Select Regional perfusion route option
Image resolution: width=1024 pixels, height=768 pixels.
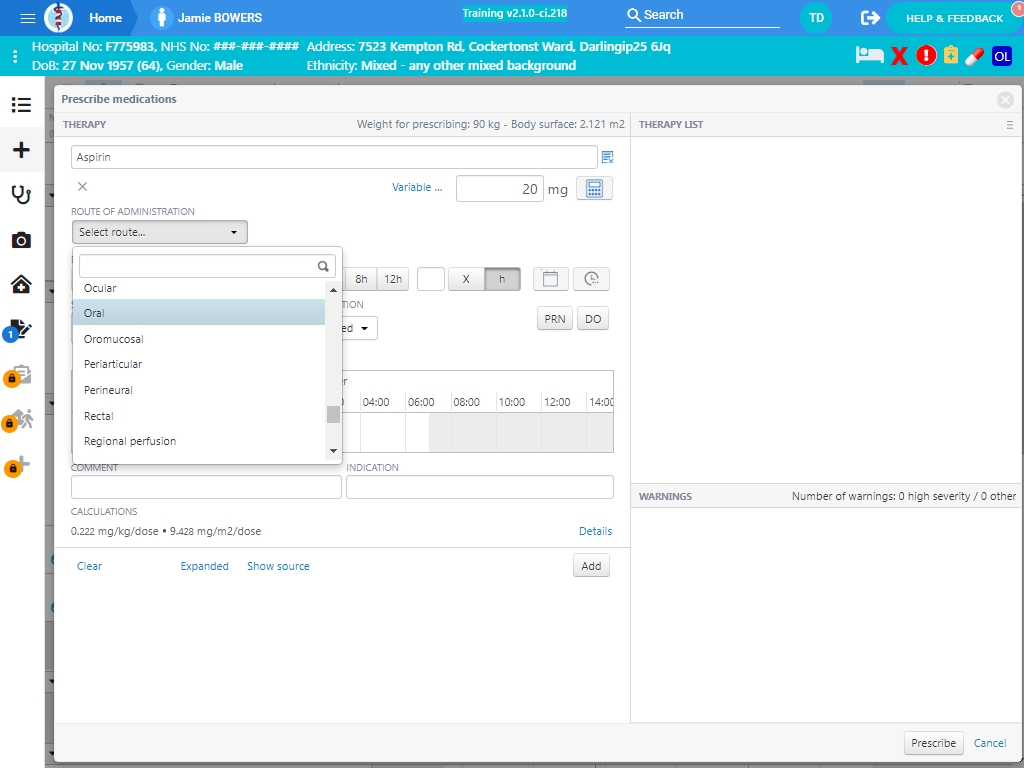point(199,441)
